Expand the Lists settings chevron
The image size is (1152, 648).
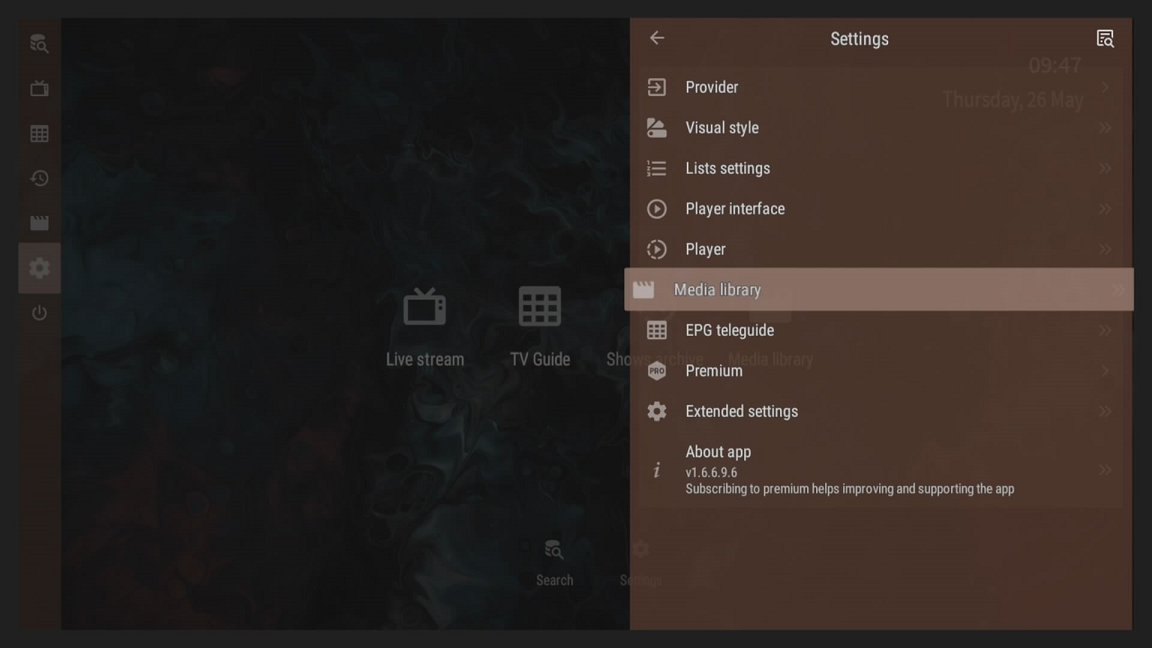pyautogui.click(x=1105, y=169)
